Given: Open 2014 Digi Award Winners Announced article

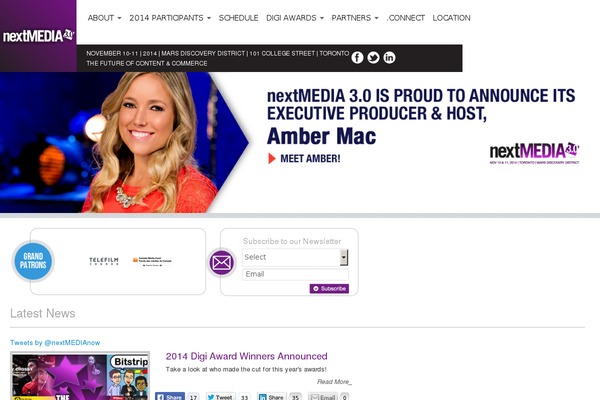Looking at the screenshot, I should pos(246,356).
